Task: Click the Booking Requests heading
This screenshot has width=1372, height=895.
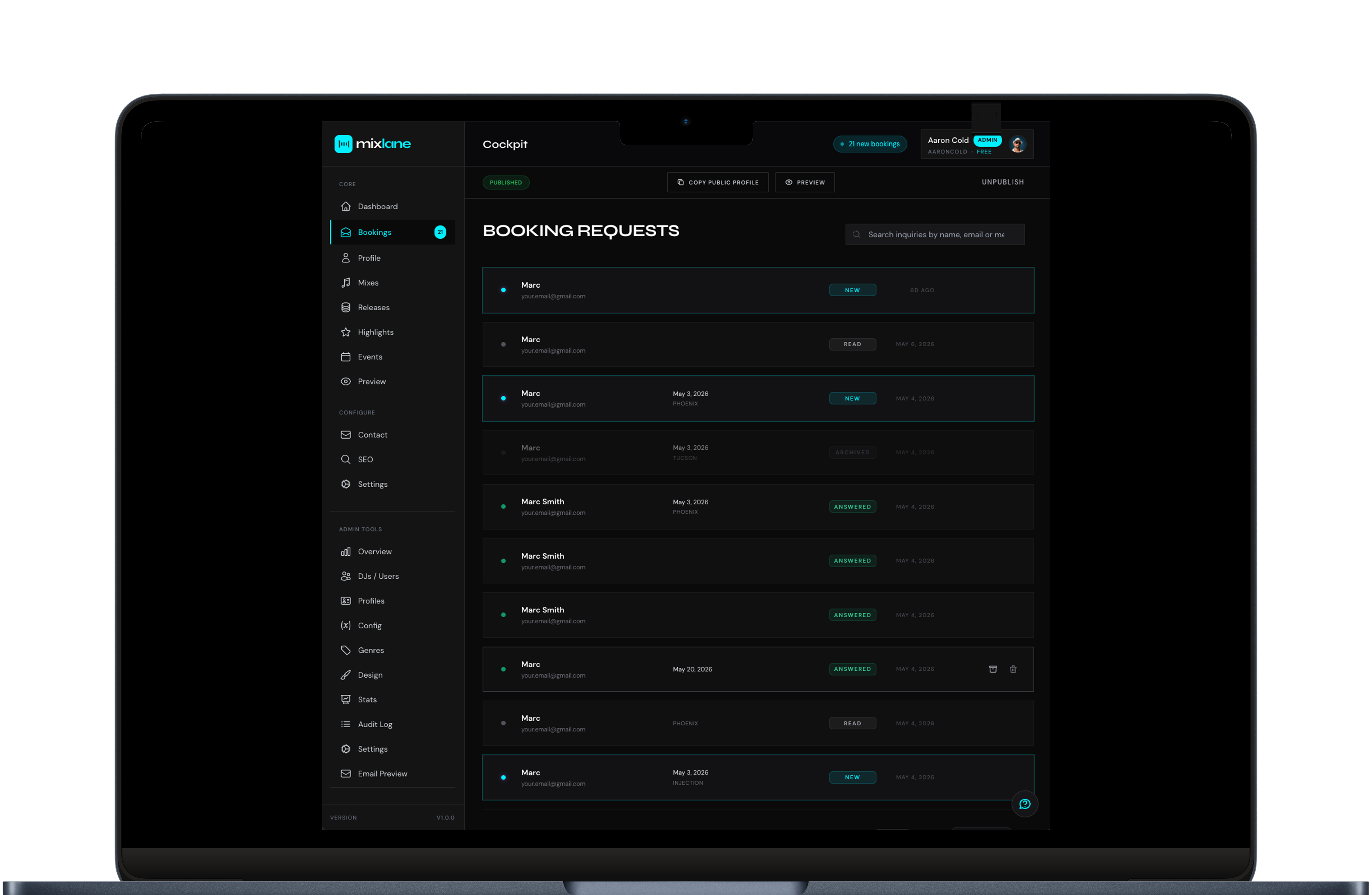Action: point(580,231)
